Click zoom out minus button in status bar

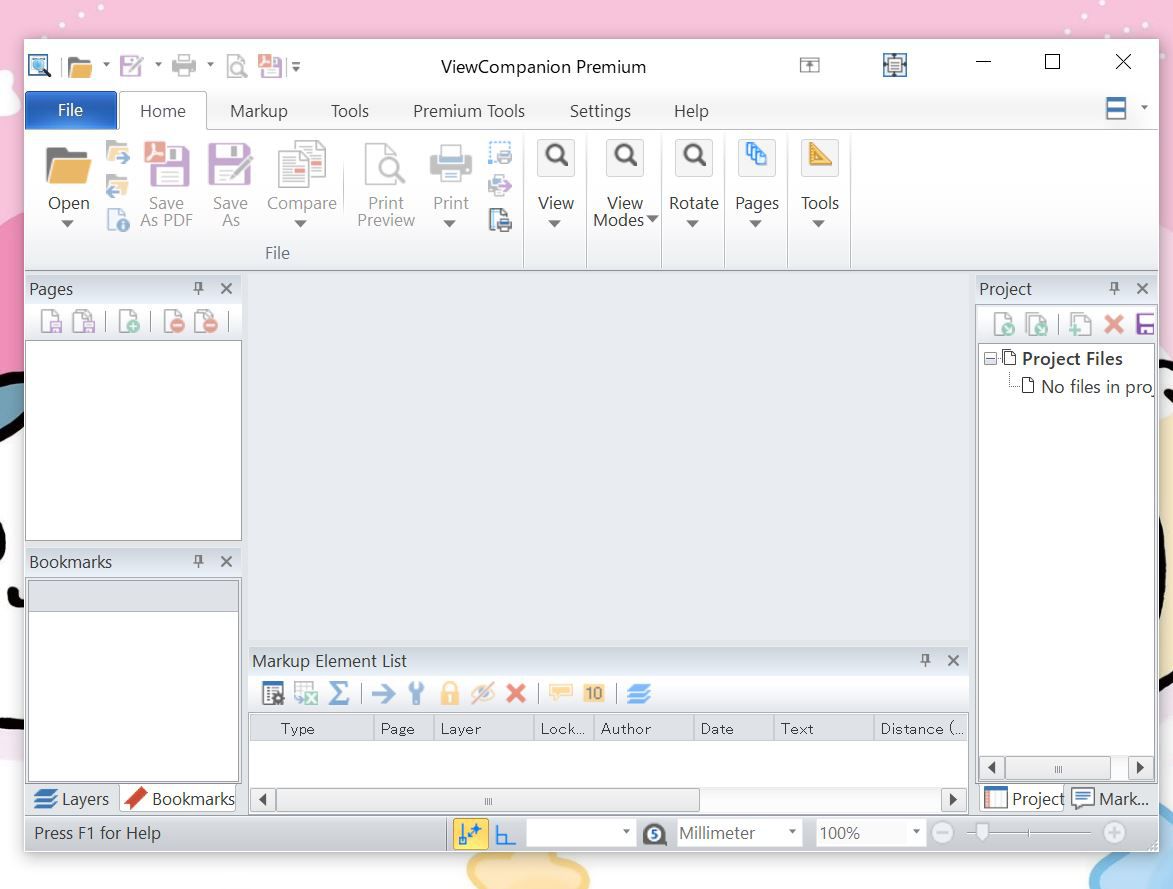tap(943, 832)
